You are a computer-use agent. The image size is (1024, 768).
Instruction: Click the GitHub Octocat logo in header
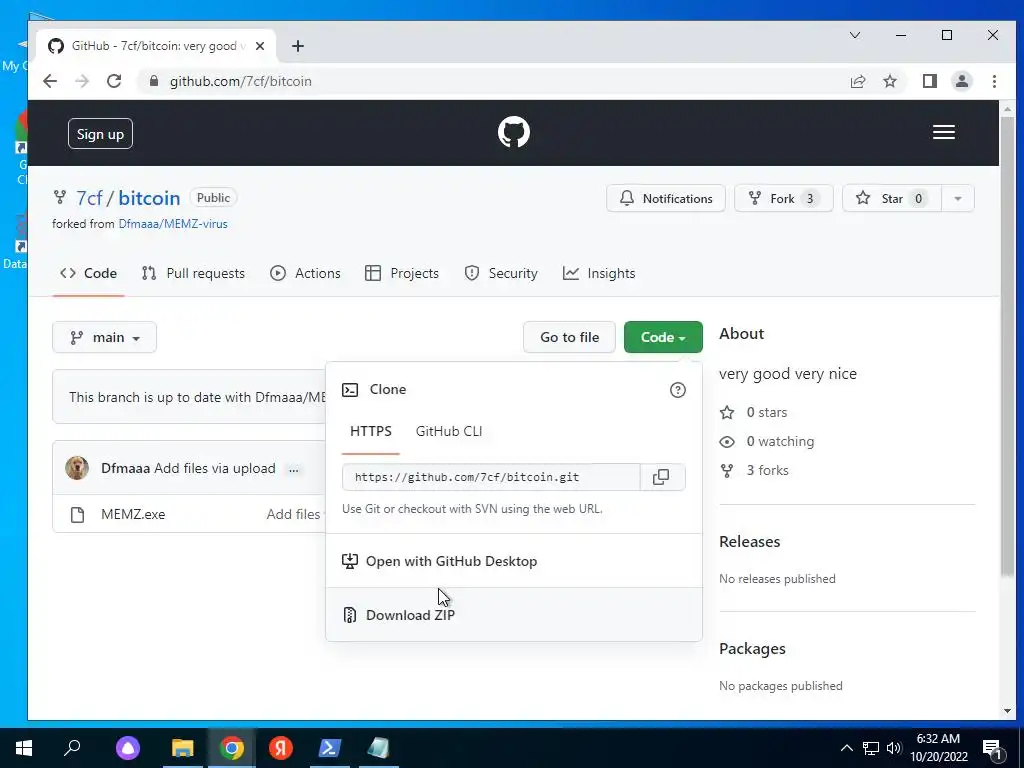click(x=513, y=133)
